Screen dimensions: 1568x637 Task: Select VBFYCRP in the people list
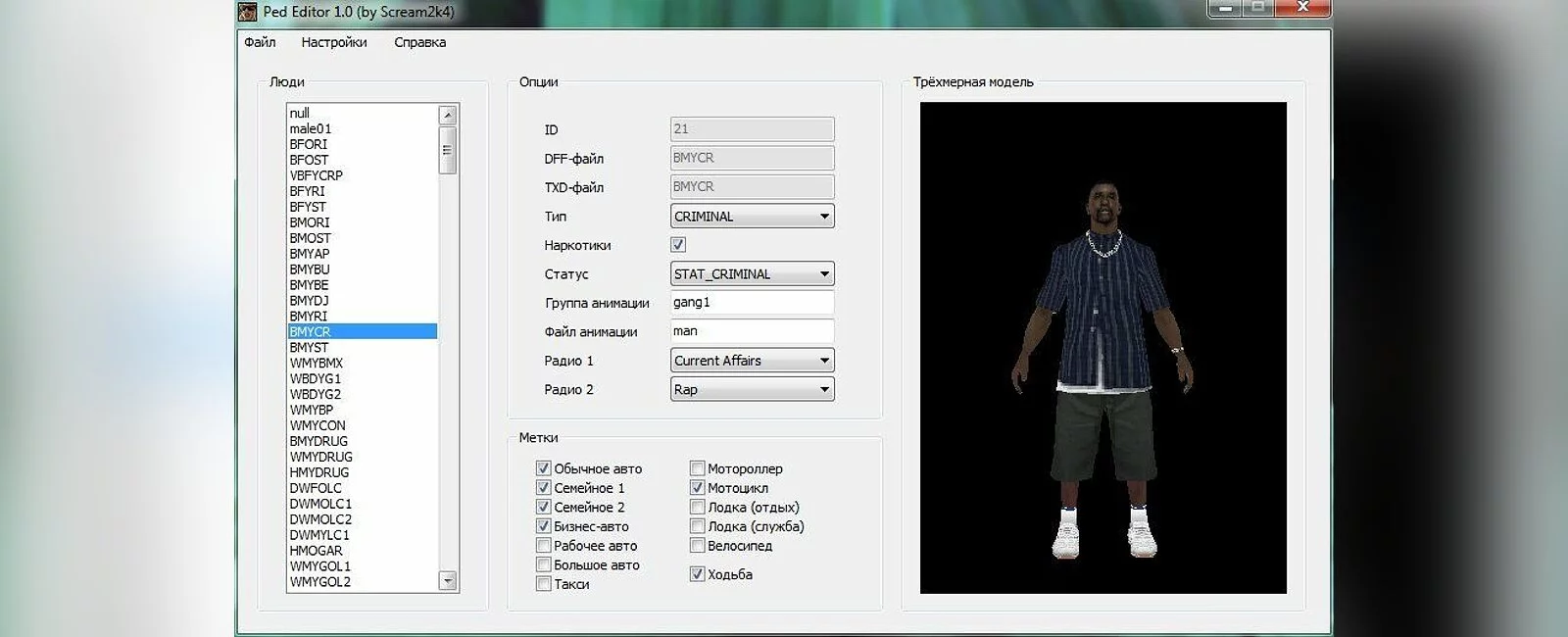pyautogui.click(x=363, y=175)
